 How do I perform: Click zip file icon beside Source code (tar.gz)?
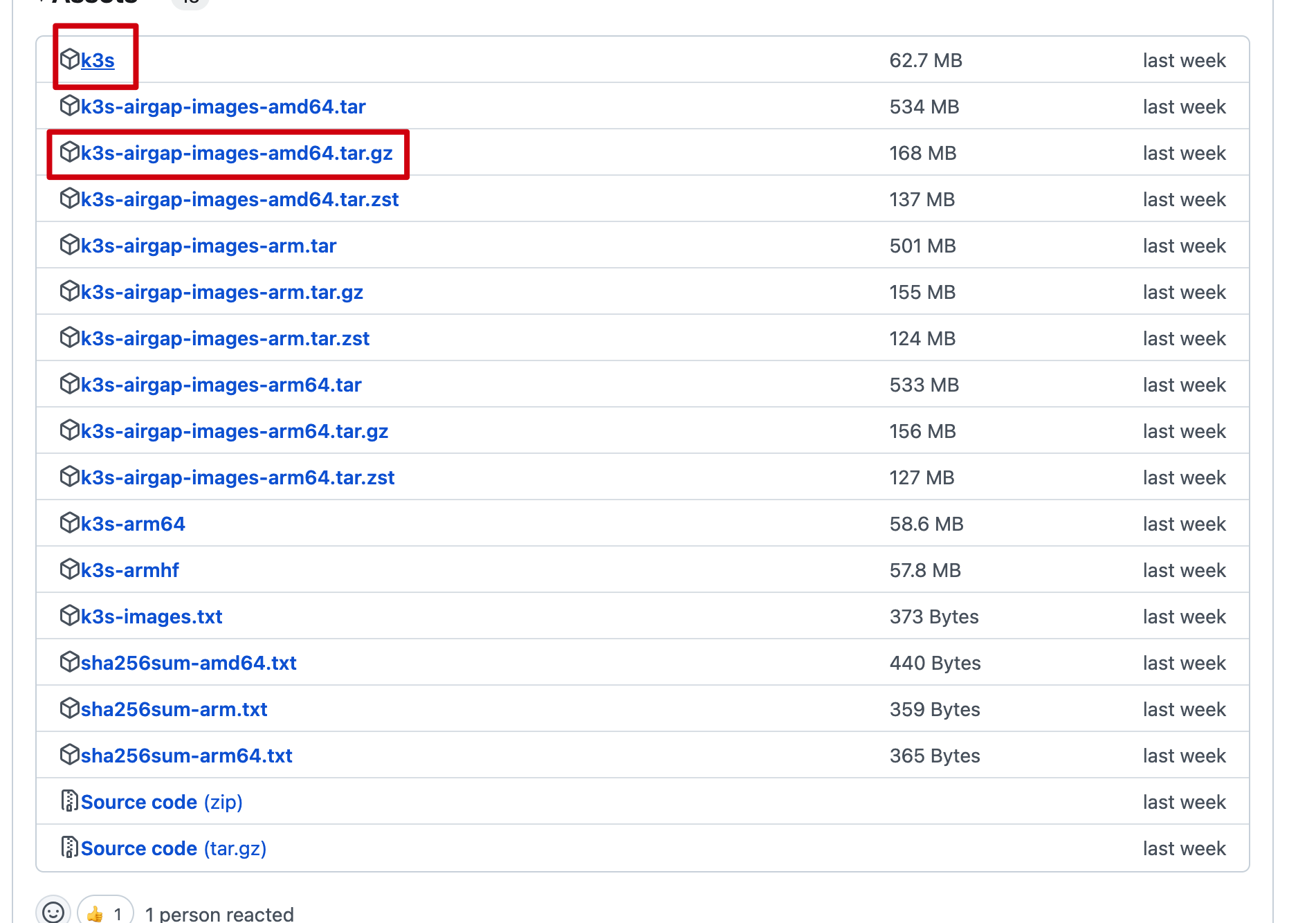coord(69,847)
